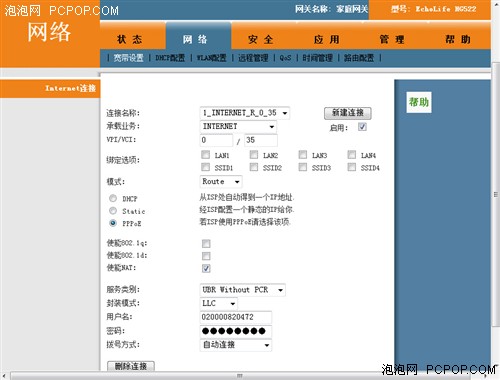The image size is (500, 380).
Task: Open the 模式 Route mode dropdown
Action: tap(221, 182)
